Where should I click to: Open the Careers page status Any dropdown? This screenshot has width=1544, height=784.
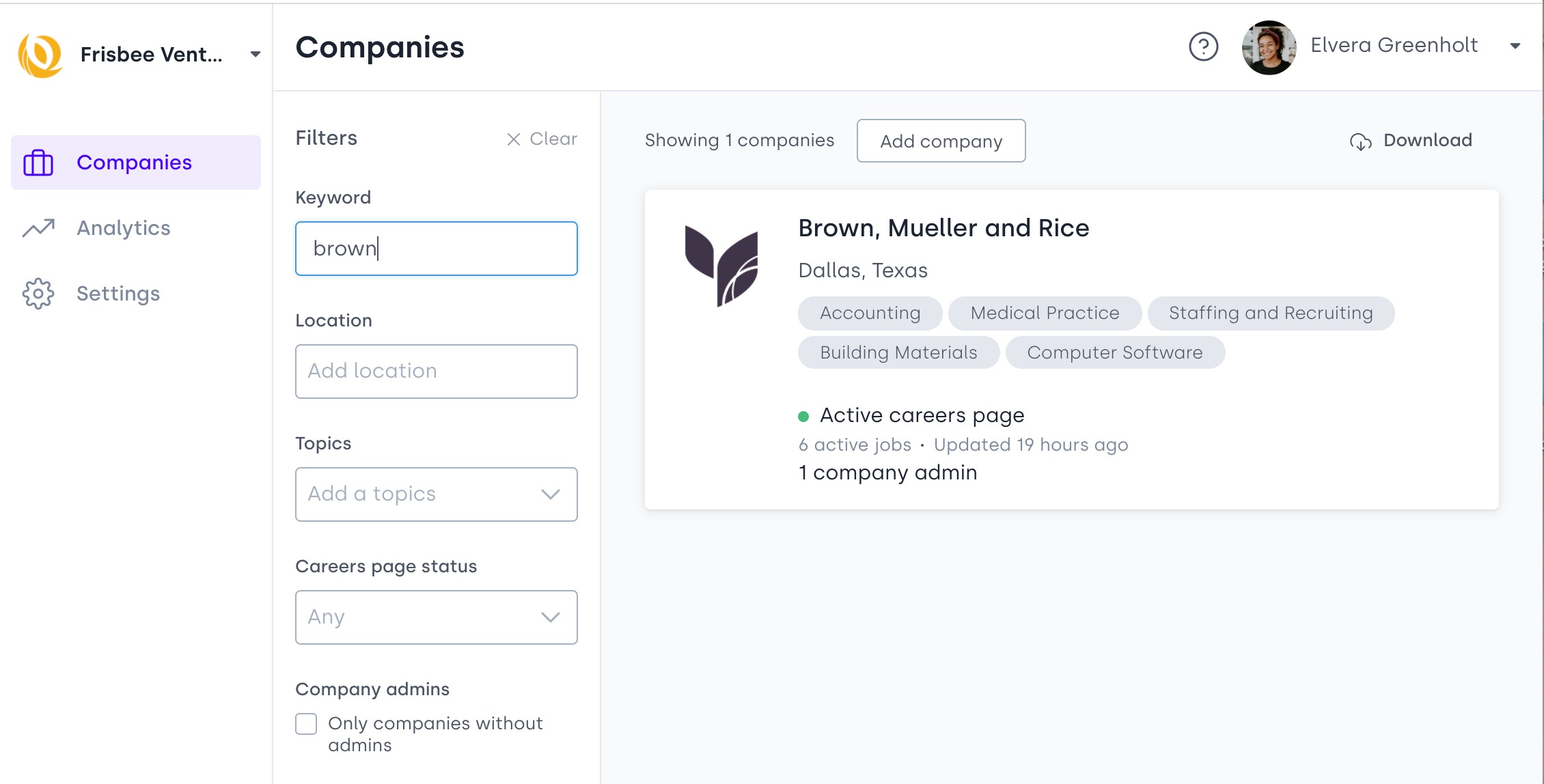(436, 617)
